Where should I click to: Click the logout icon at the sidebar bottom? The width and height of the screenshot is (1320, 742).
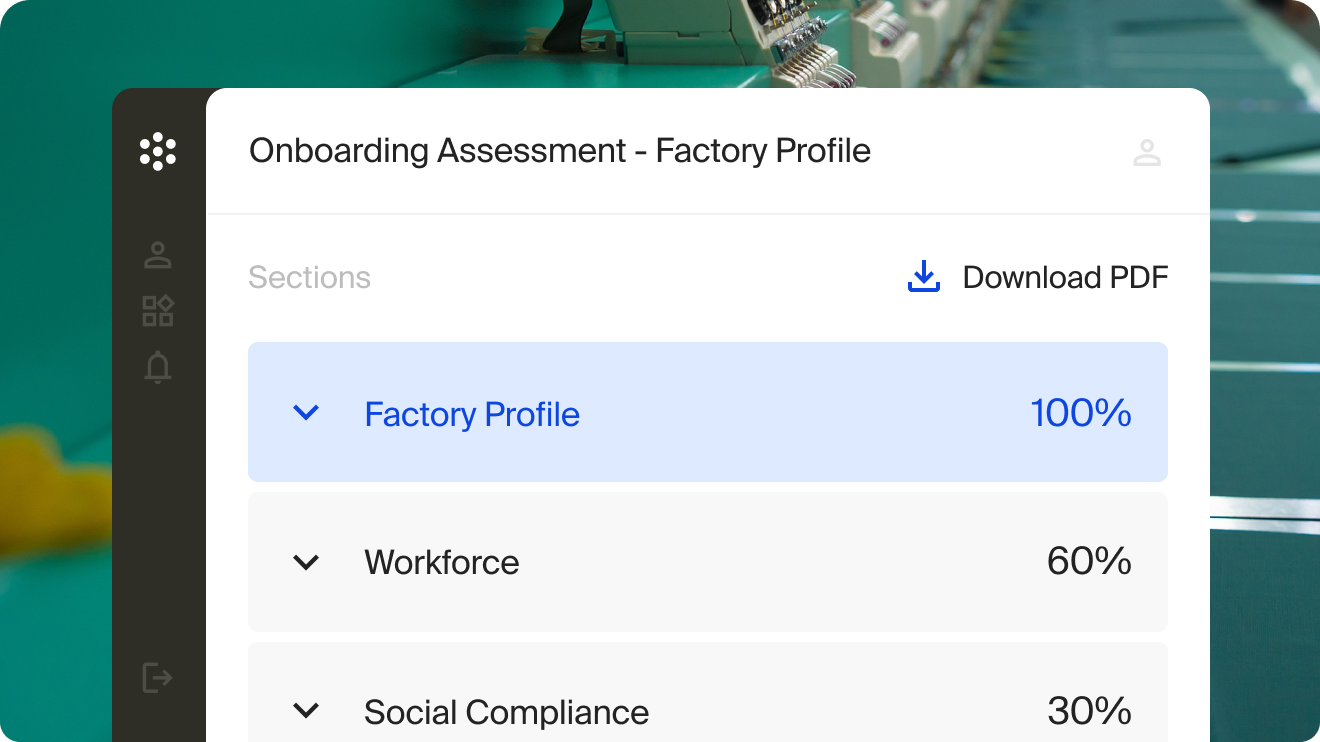coord(158,678)
